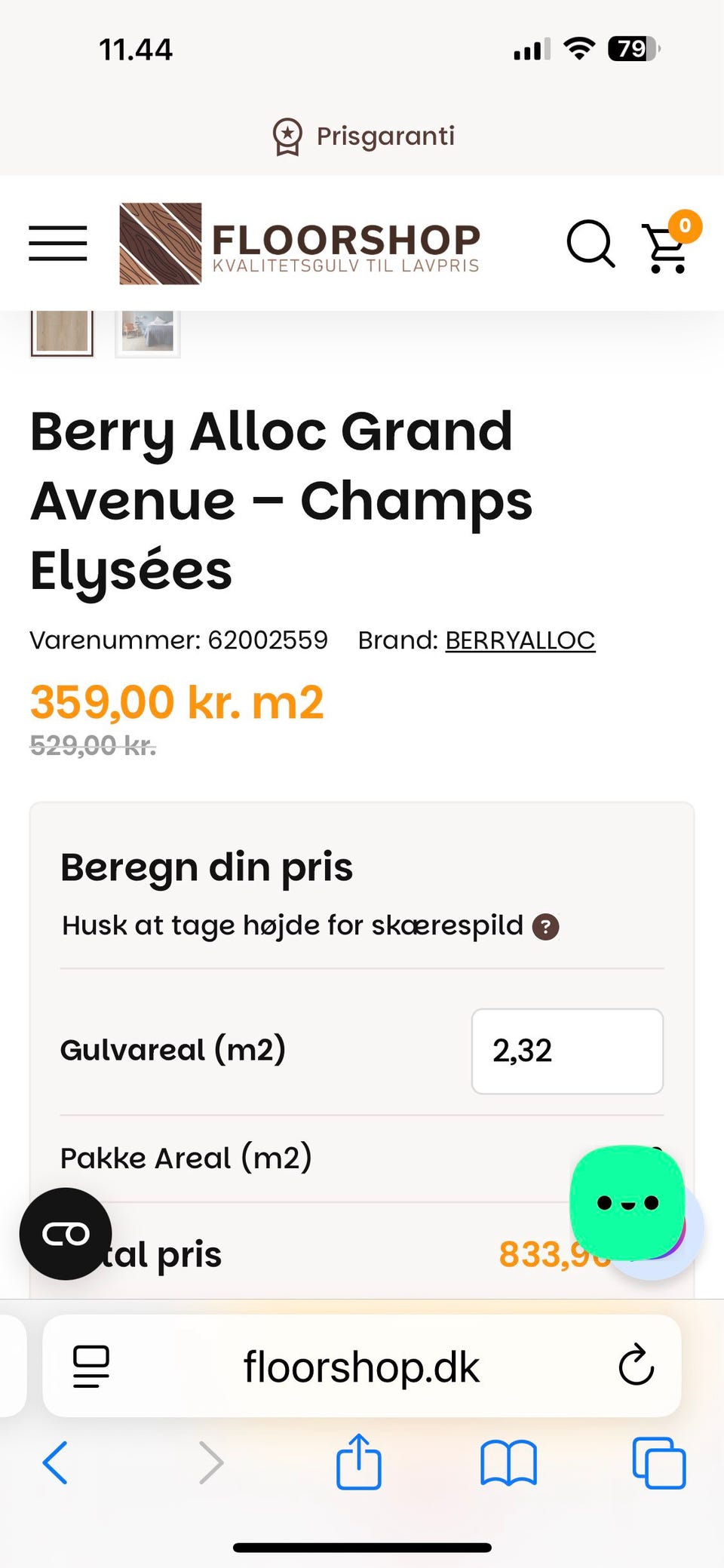
Task: Click the skærespild help question mark
Action: [545, 926]
